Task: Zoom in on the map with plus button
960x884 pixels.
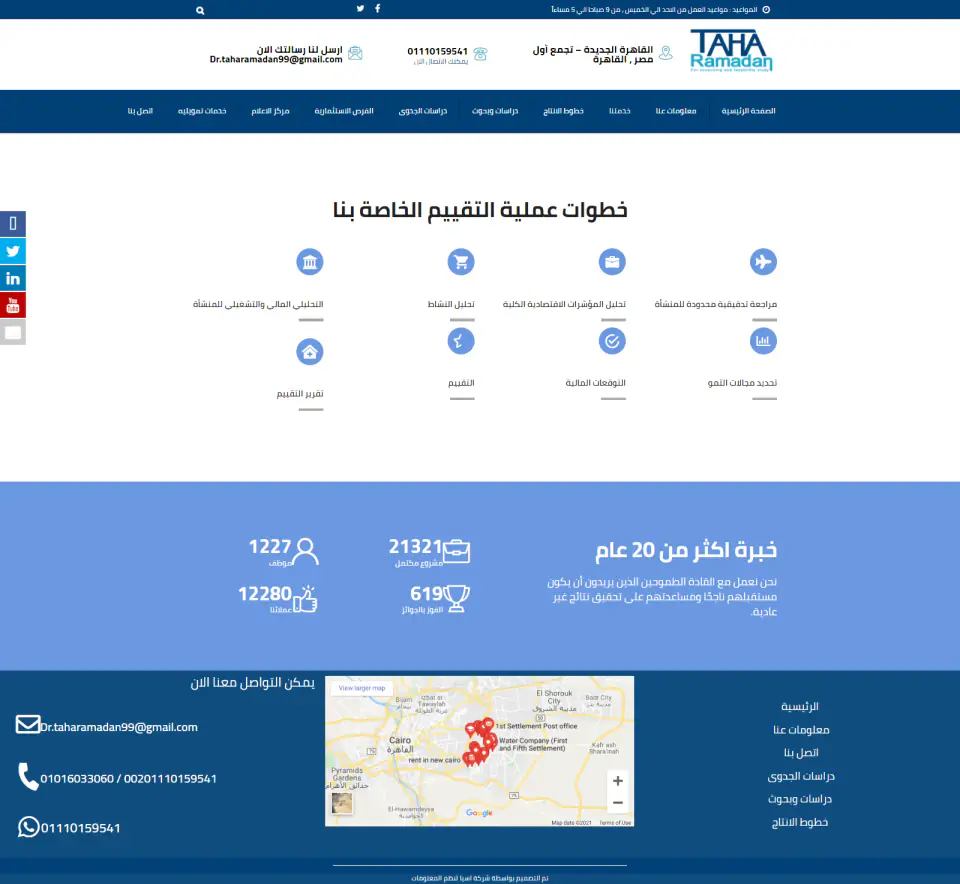Action: point(618,781)
